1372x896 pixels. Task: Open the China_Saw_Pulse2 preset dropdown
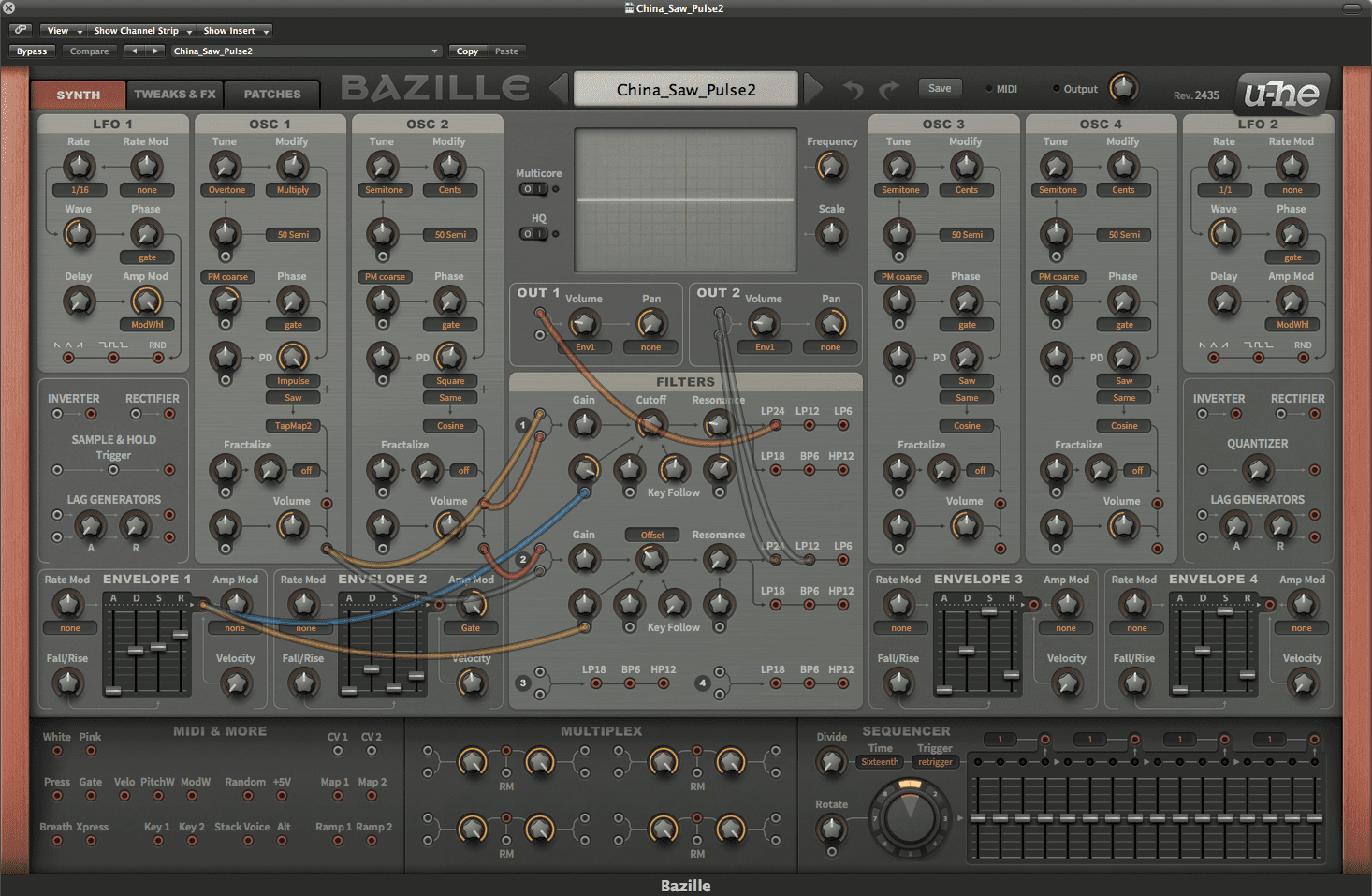305,51
